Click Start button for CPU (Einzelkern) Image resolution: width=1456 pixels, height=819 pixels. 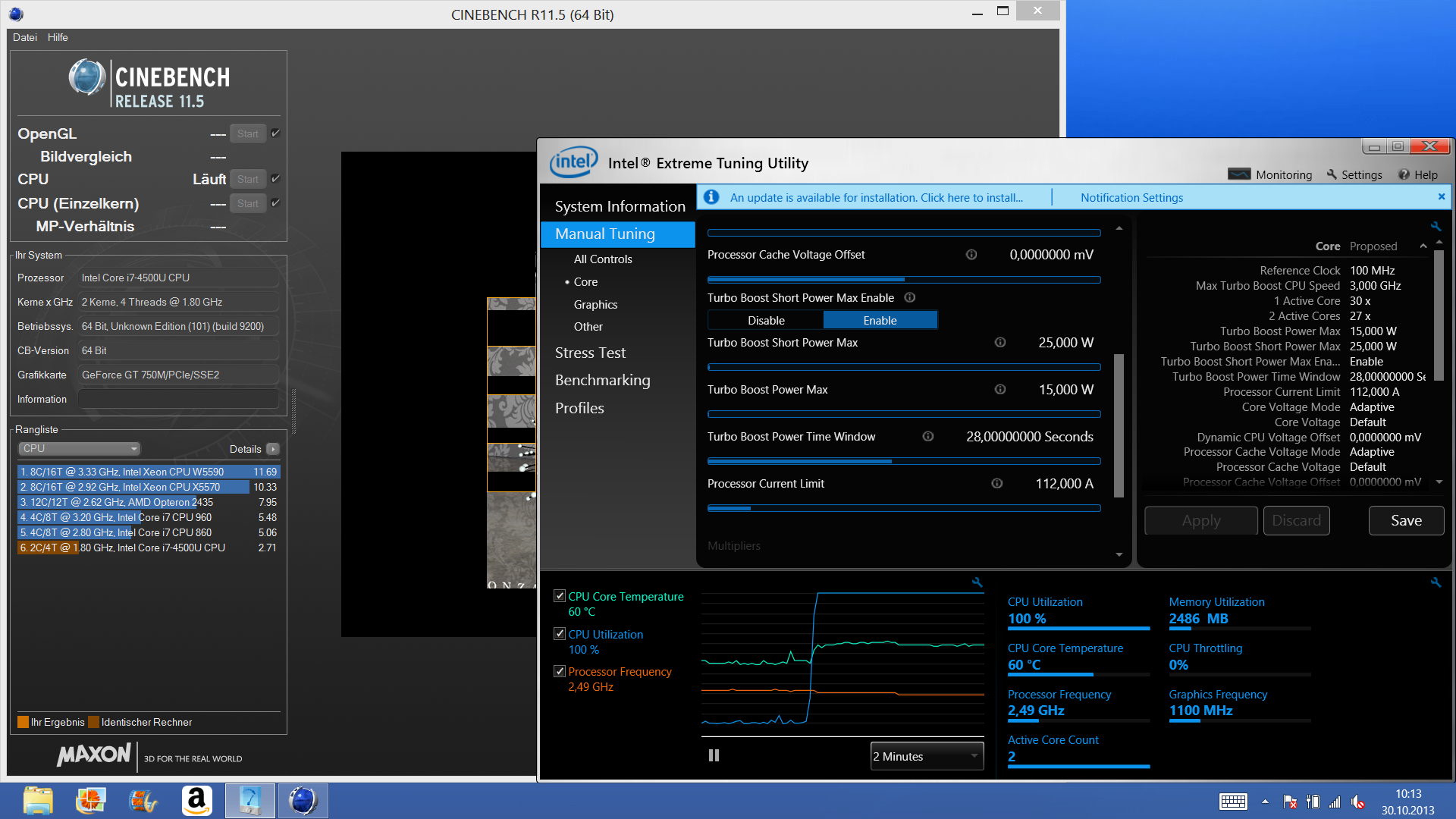tap(248, 203)
